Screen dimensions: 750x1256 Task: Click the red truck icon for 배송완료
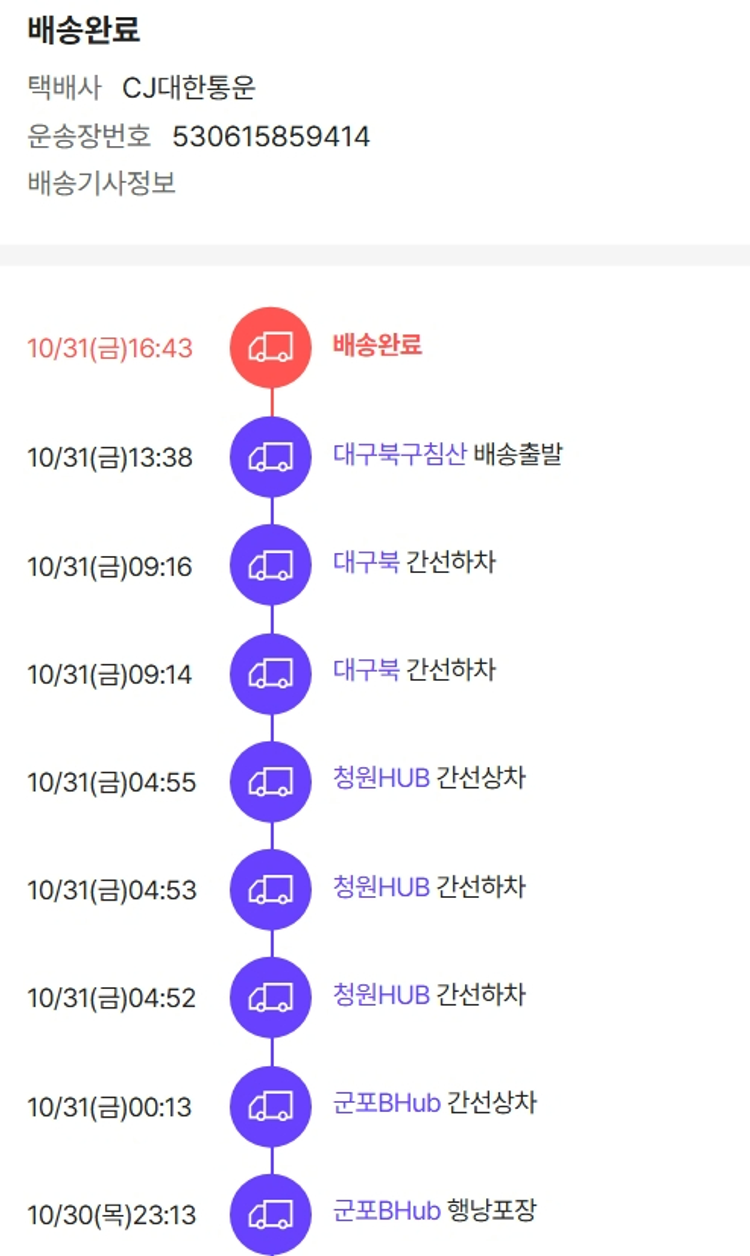271,348
